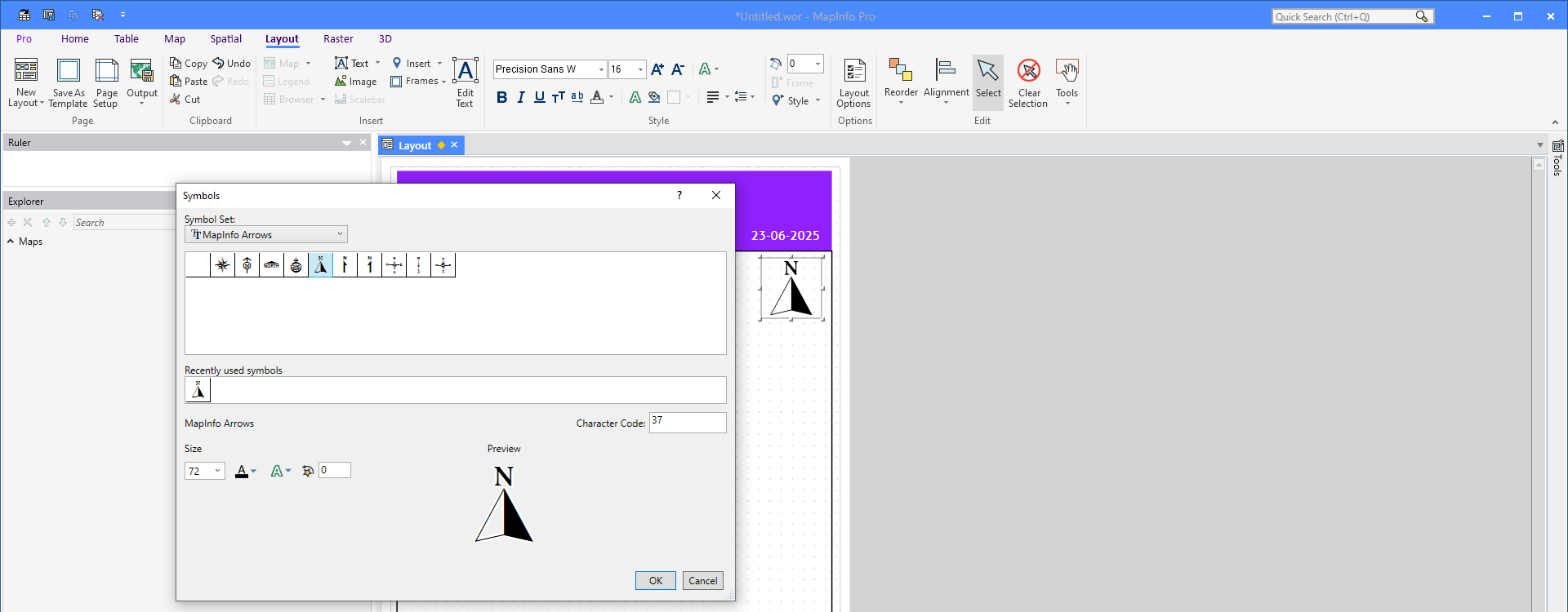1568x612 pixels.
Task: Click the Character Code field
Action: tap(688, 422)
